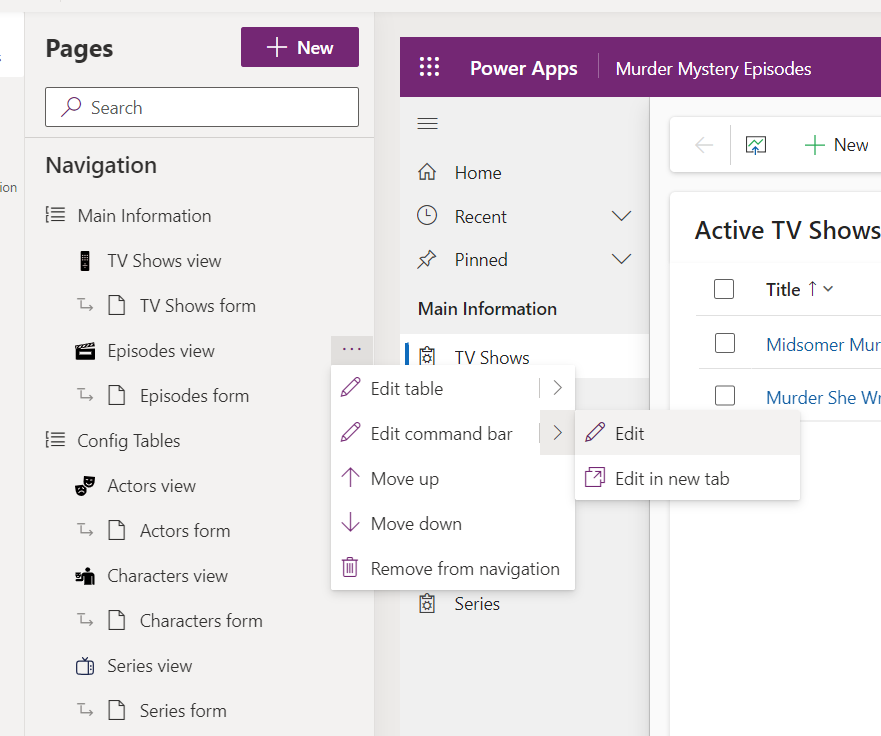Choose Edit command bar from the menu

click(435, 433)
